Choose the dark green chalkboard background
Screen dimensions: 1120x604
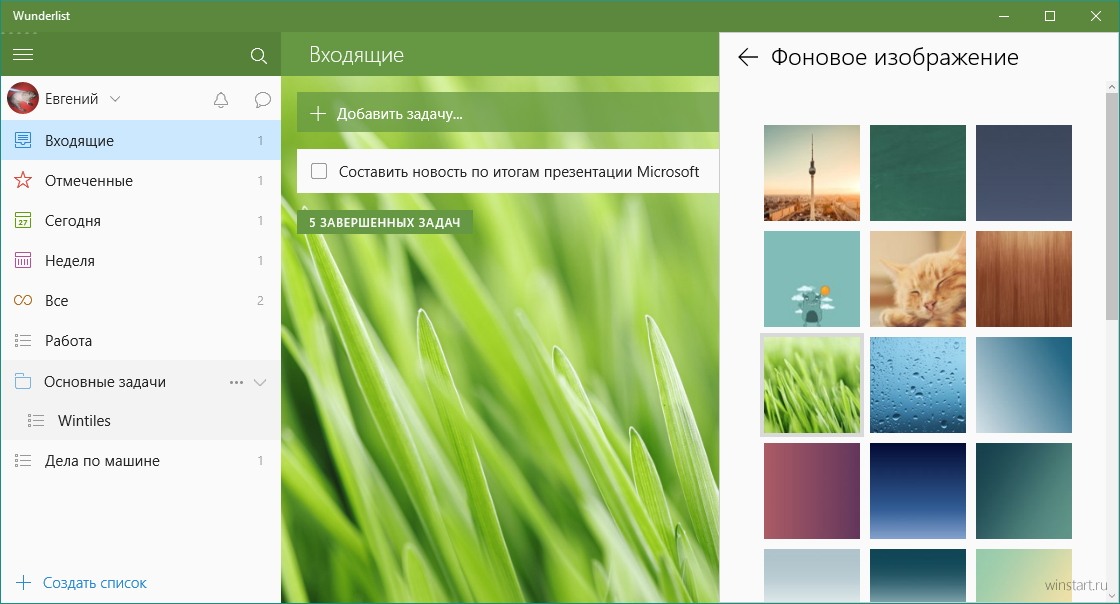tap(918, 173)
